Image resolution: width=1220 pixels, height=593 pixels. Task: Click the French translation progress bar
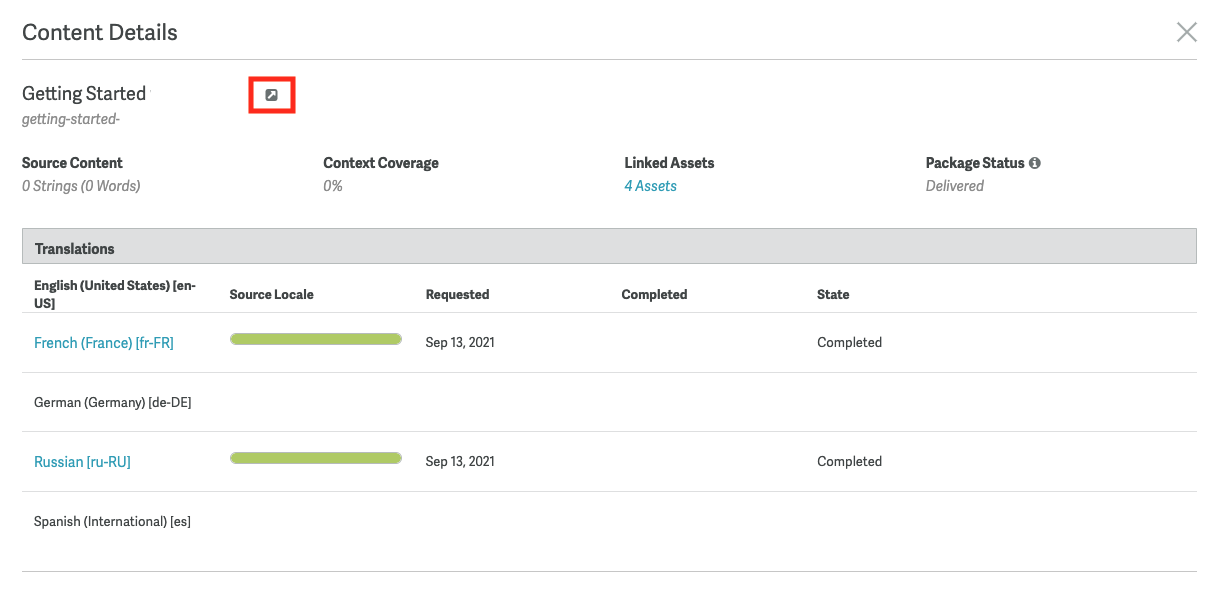[x=316, y=340]
